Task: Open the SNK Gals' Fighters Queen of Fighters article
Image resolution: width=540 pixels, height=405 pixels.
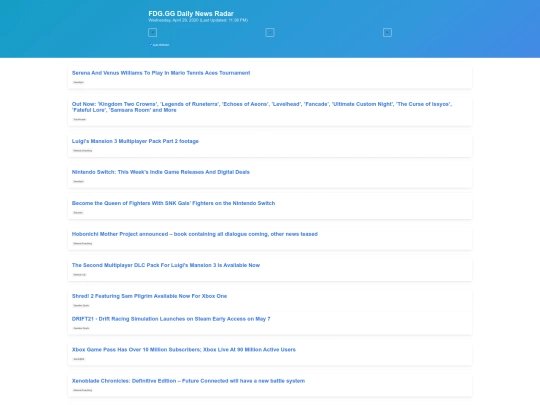Action: click(x=173, y=203)
